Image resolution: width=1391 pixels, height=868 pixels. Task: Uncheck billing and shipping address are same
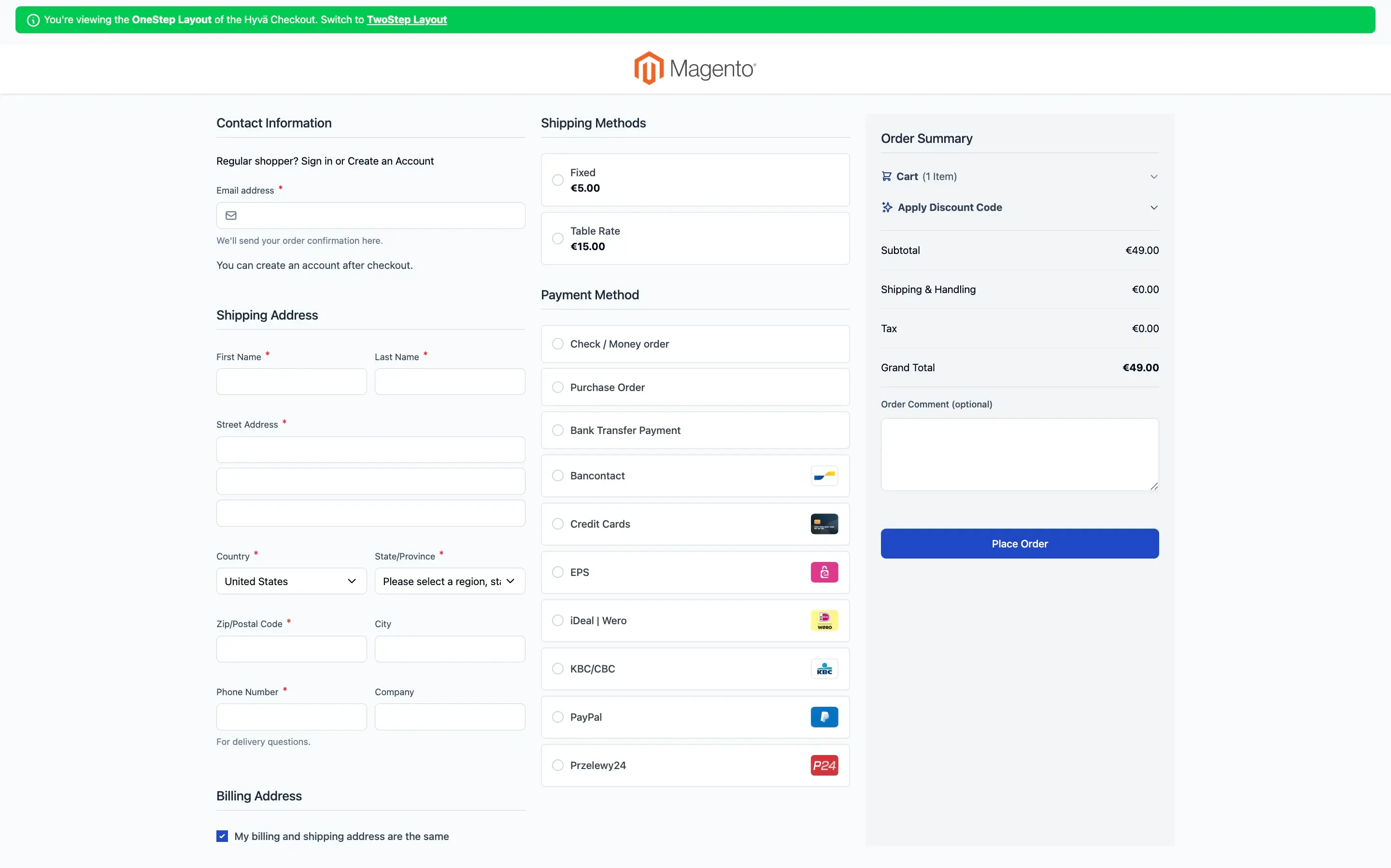(222, 836)
